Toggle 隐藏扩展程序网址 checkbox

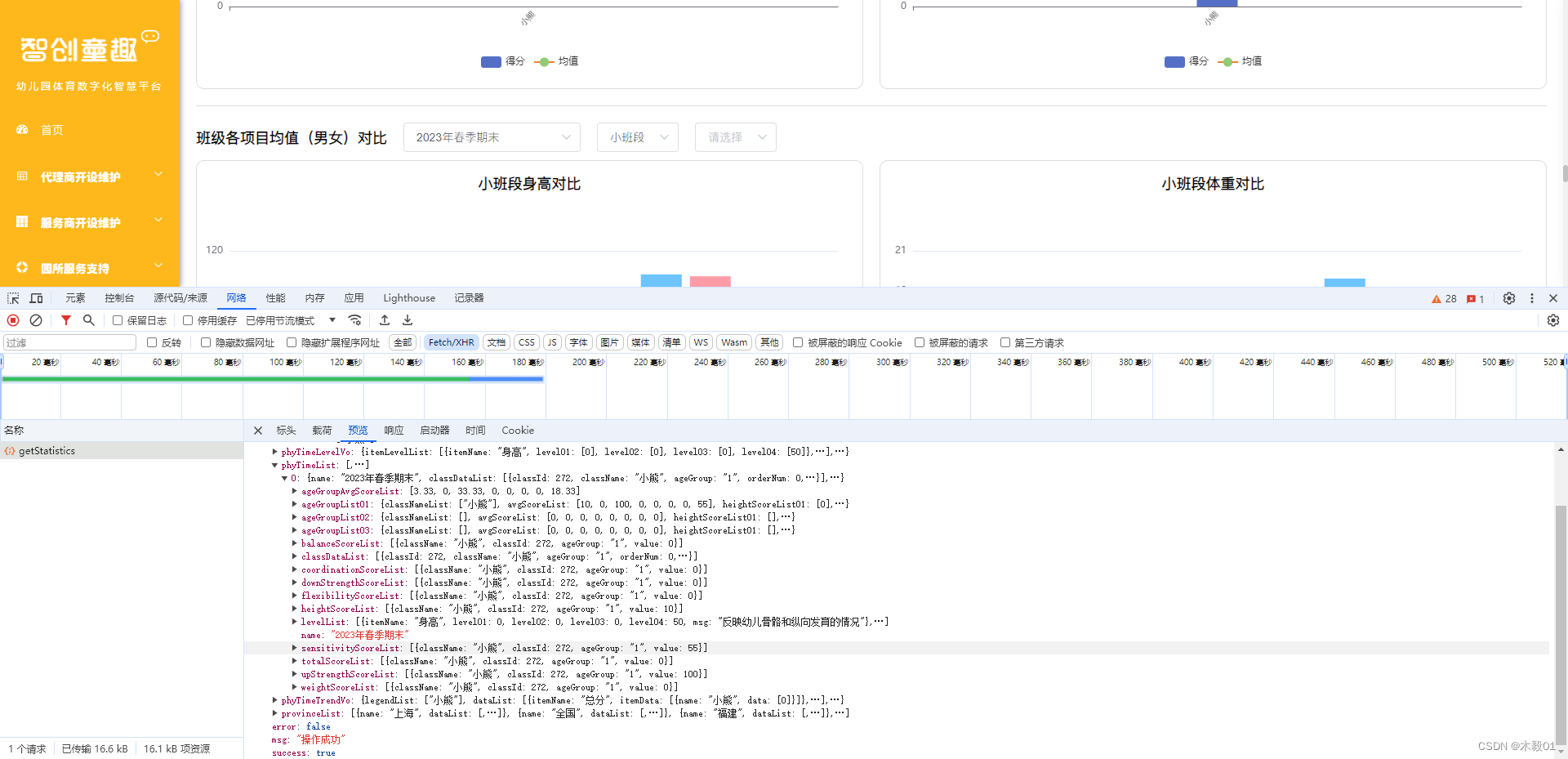[x=292, y=342]
